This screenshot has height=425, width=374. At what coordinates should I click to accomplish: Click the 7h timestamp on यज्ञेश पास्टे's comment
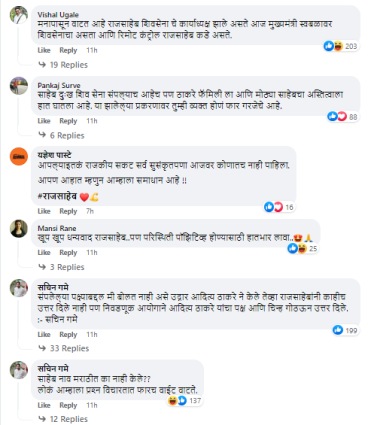pyautogui.click(x=90, y=211)
